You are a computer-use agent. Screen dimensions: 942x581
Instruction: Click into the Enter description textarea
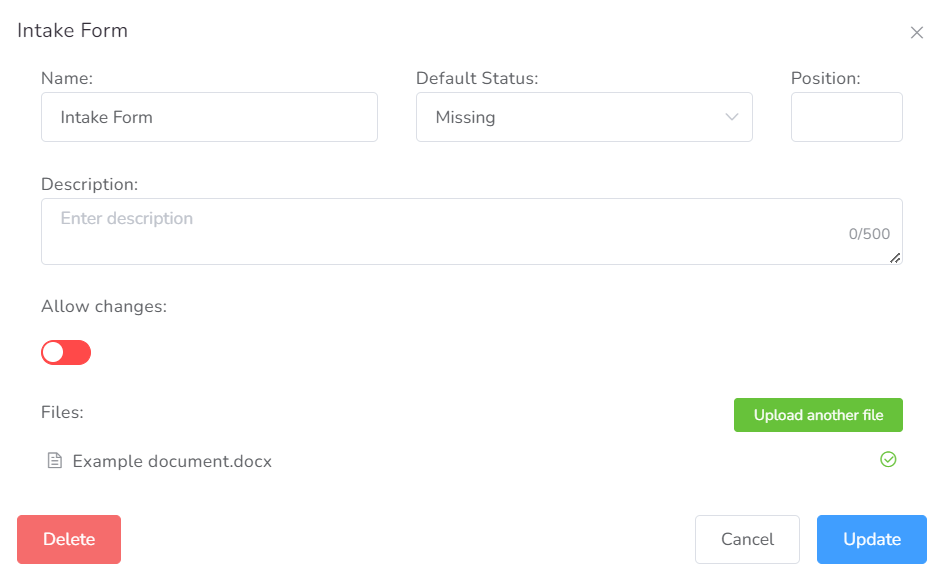point(472,231)
